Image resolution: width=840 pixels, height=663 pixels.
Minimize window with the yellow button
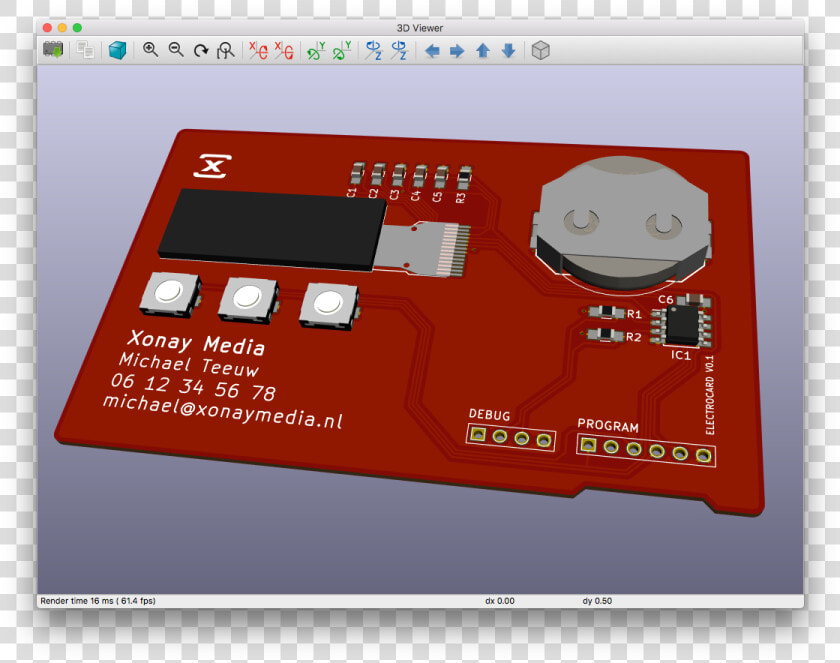point(62,27)
